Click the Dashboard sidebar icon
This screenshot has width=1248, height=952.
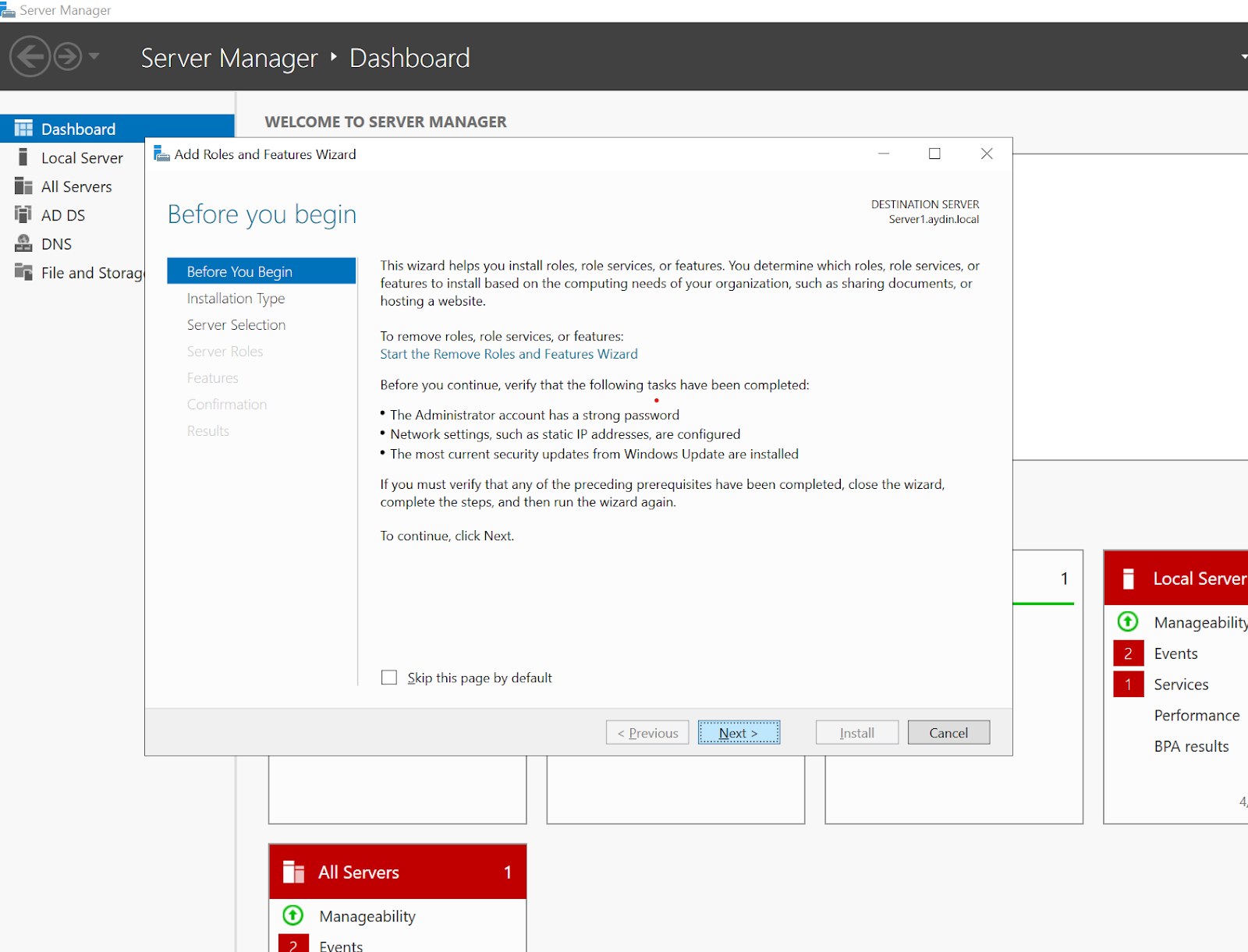[23, 129]
